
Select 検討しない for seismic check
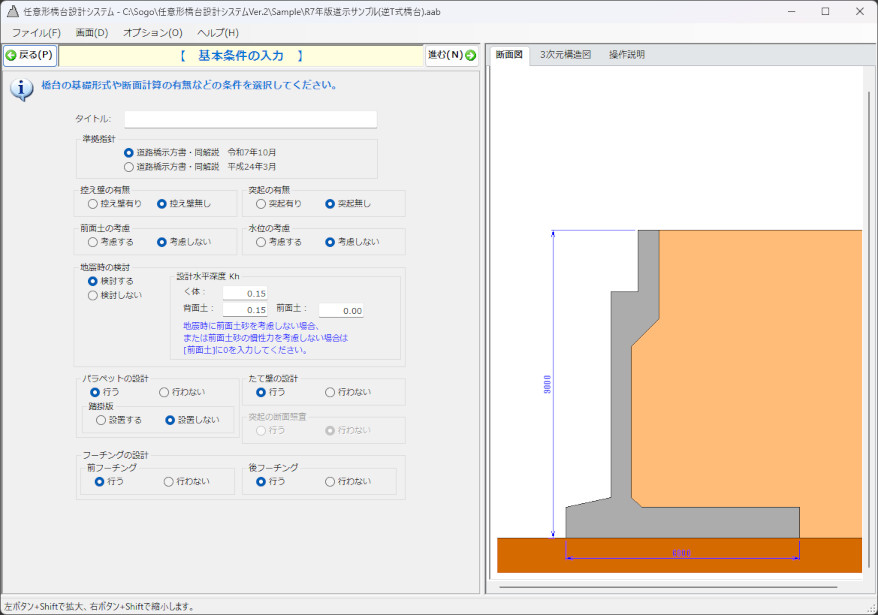pyautogui.click(x=93, y=295)
